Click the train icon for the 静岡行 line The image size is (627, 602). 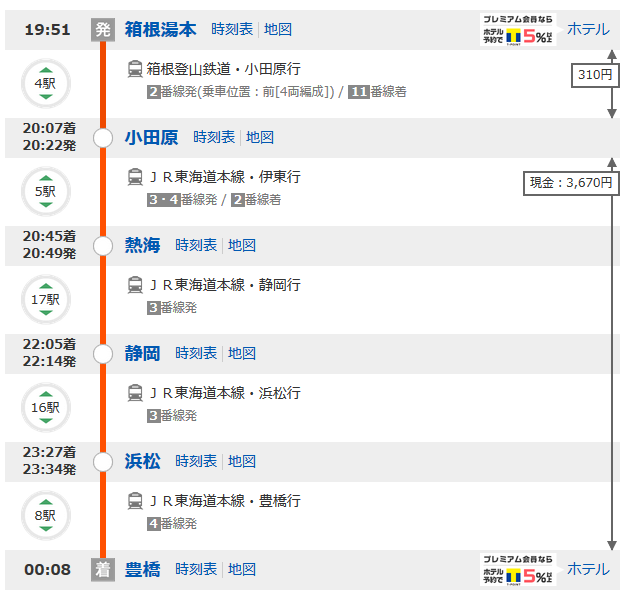[x=135, y=285]
